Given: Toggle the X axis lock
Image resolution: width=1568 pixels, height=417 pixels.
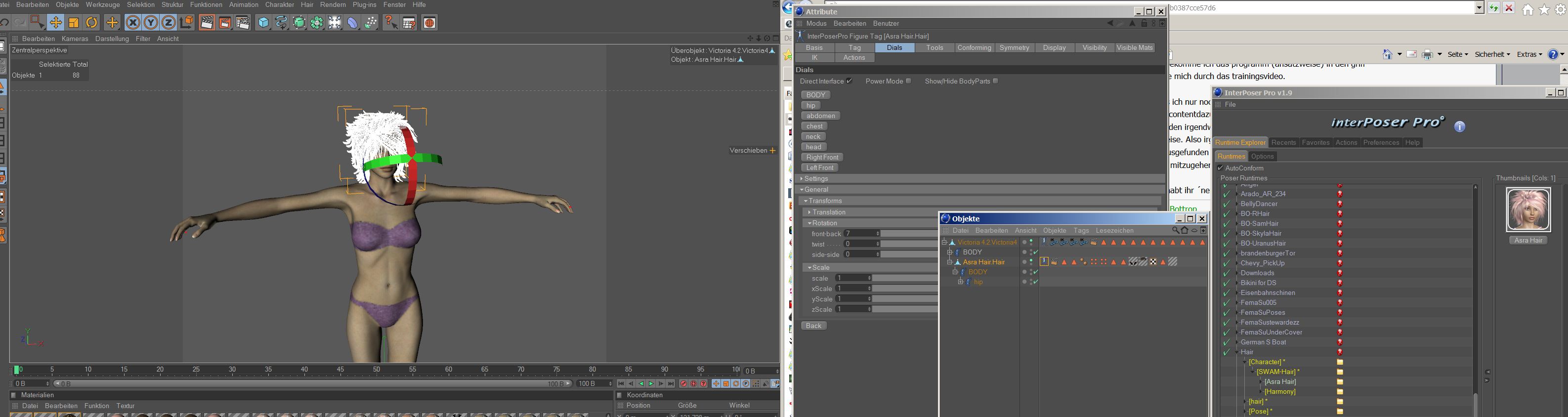Looking at the screenshot, I should 133,23.
